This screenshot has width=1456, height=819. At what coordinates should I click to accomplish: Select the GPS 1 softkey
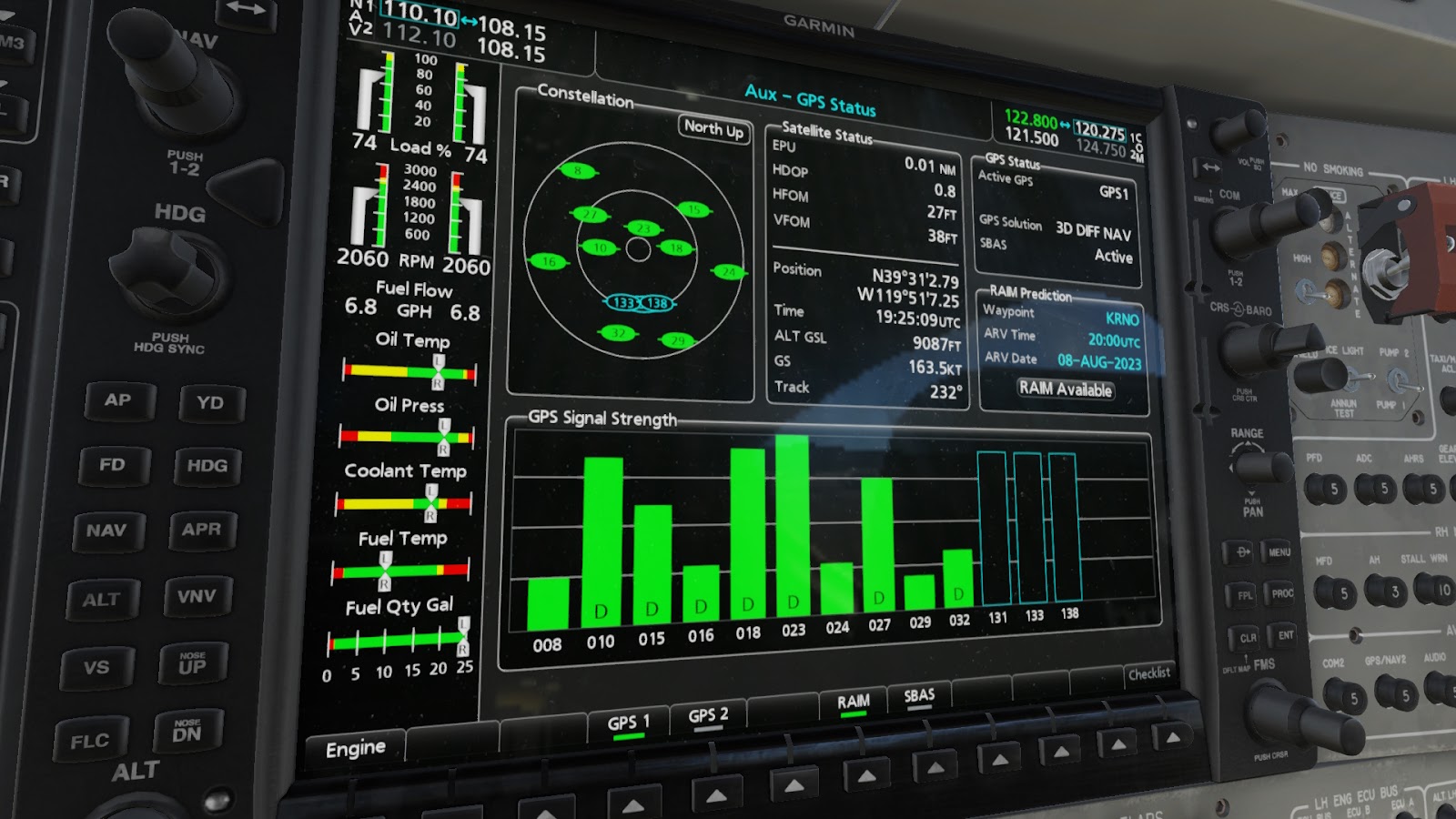point(629,723)
